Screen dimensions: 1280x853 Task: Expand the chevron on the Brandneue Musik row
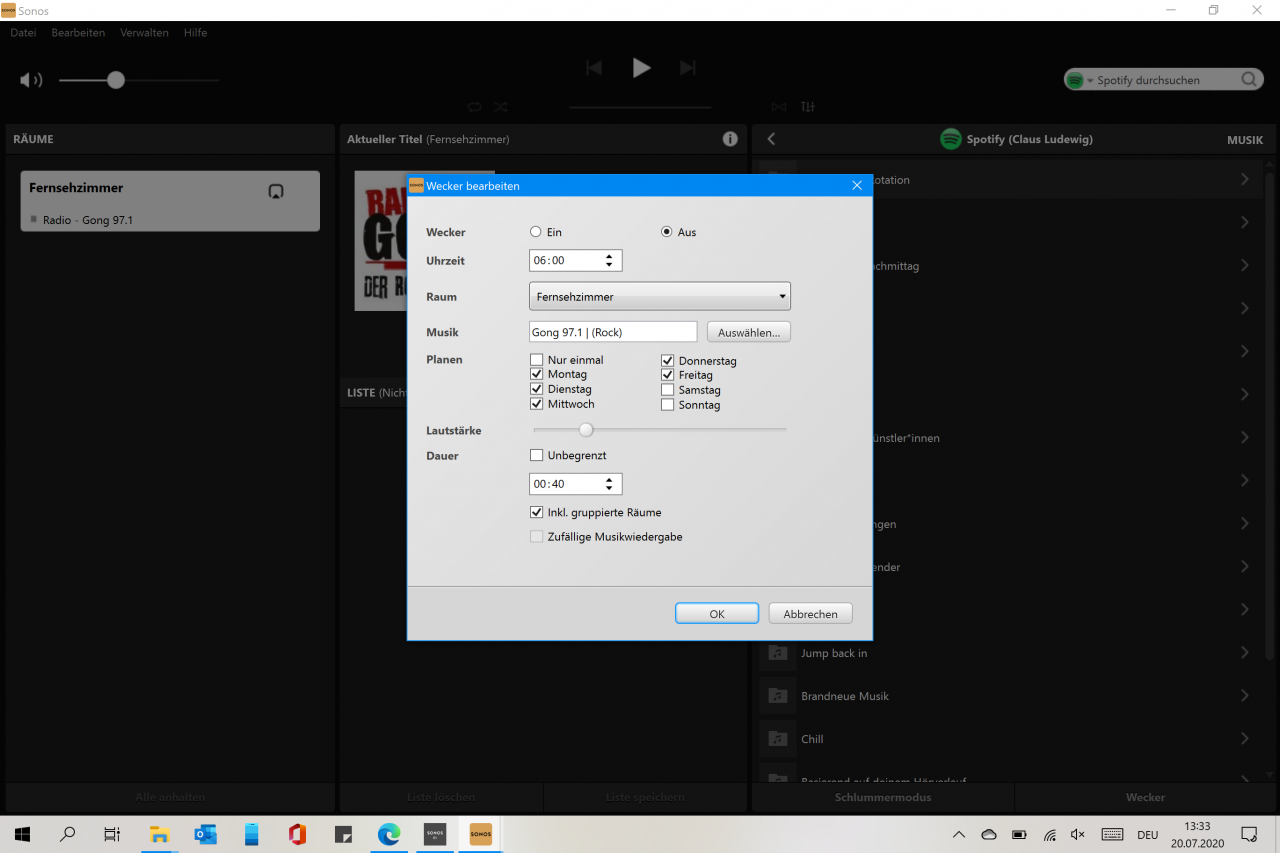[x=1245, y=696]
